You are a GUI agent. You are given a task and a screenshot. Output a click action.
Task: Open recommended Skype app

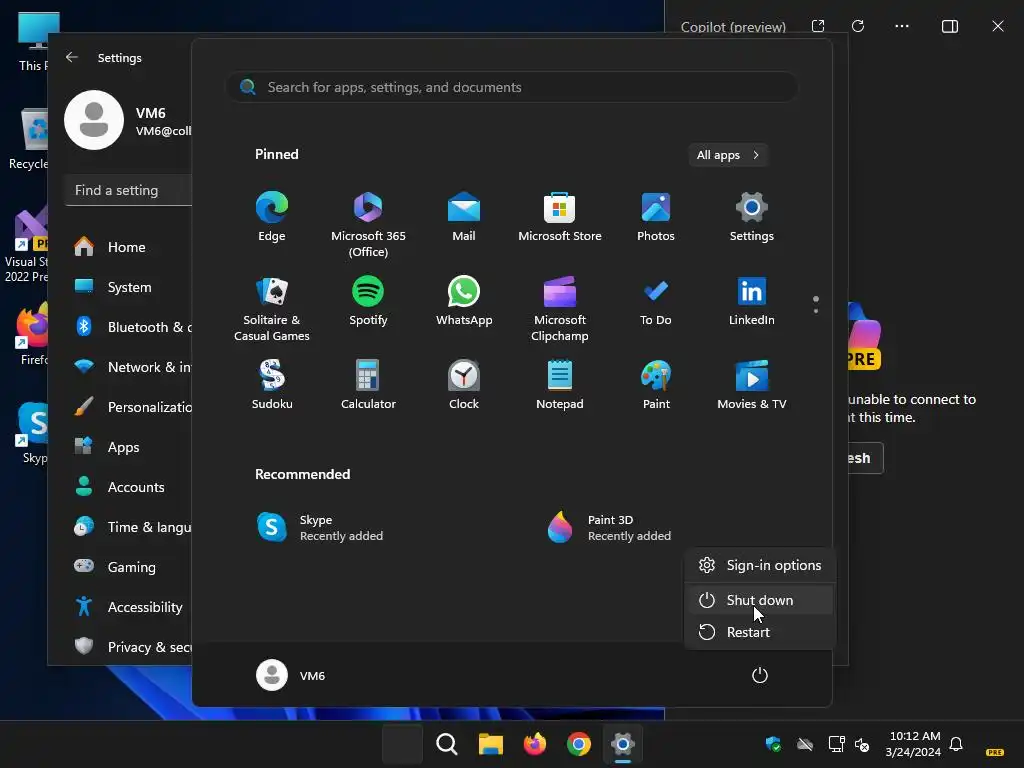click(320, 528)
